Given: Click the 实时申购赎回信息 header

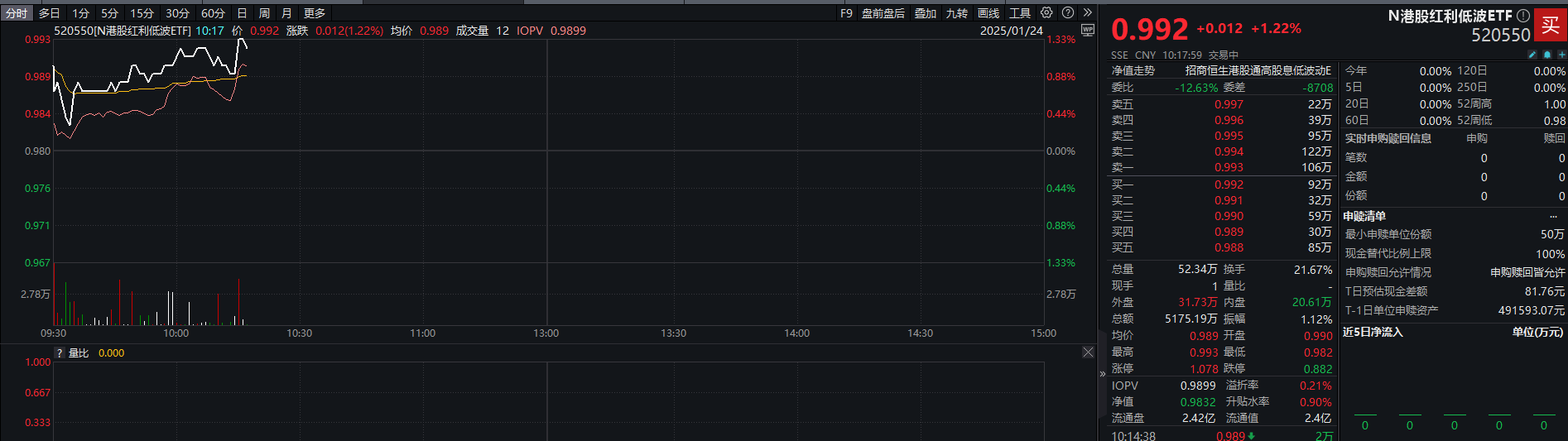Looking at the screenshot, I should (x=1388, y=138).
